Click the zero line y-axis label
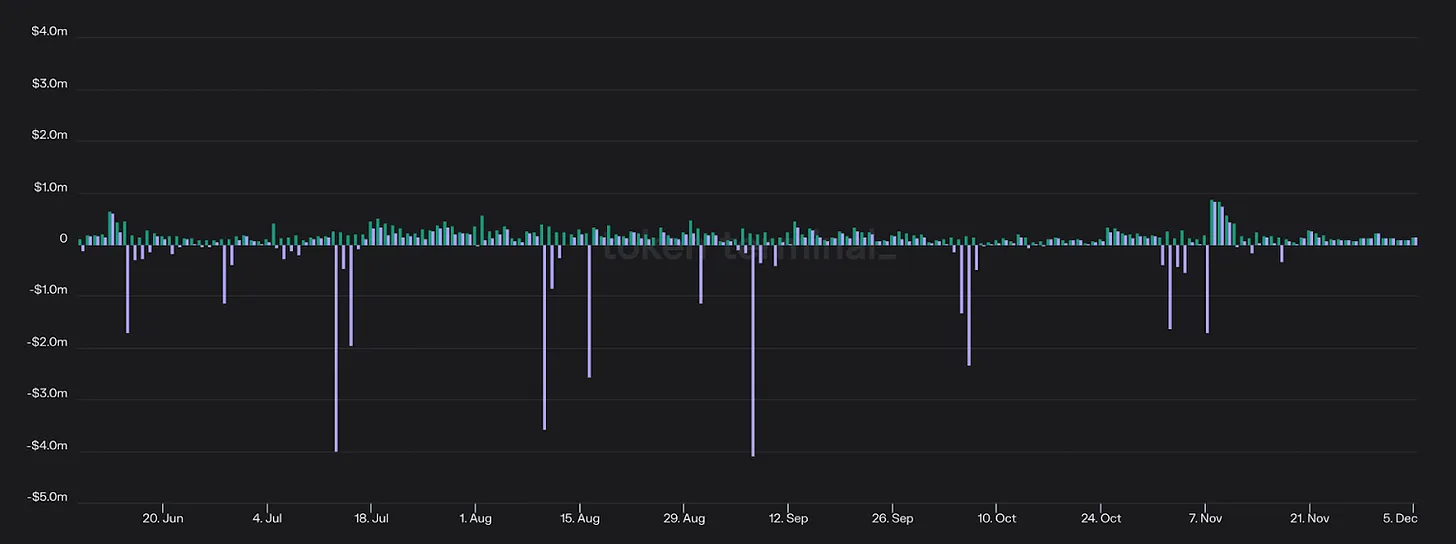The height and width of the screenshot is (544, 1456). coord(63,239)
